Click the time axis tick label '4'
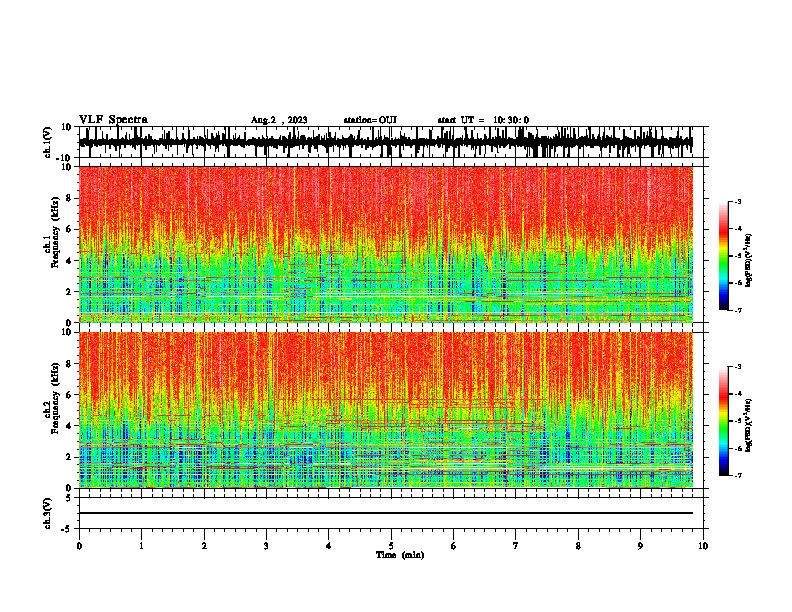The image size is (792, 612). pyautogui.click(x=329, y=546)
